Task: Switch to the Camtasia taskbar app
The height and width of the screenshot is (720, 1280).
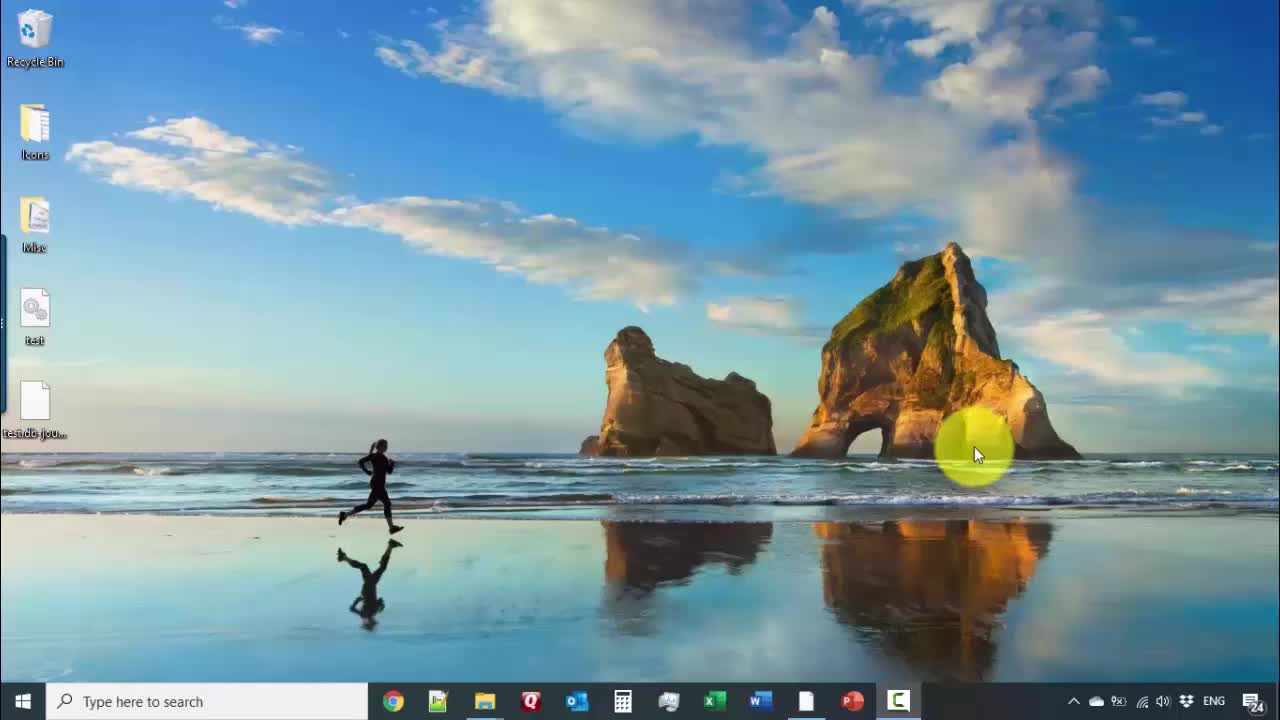Action: 899,701
